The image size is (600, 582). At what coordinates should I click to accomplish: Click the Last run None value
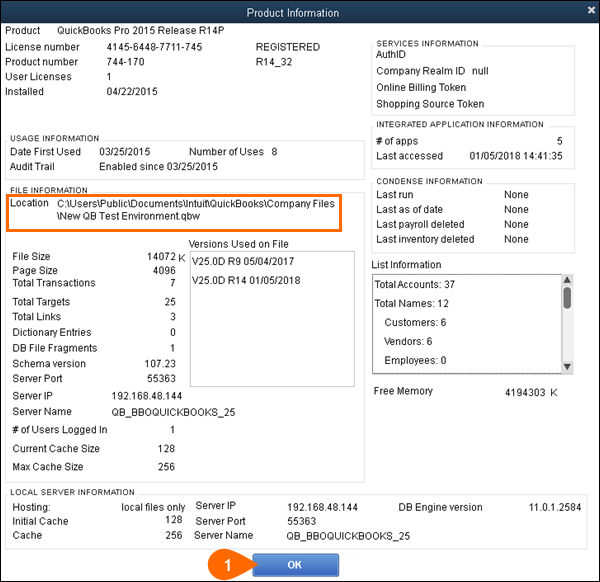coord(516,195)
